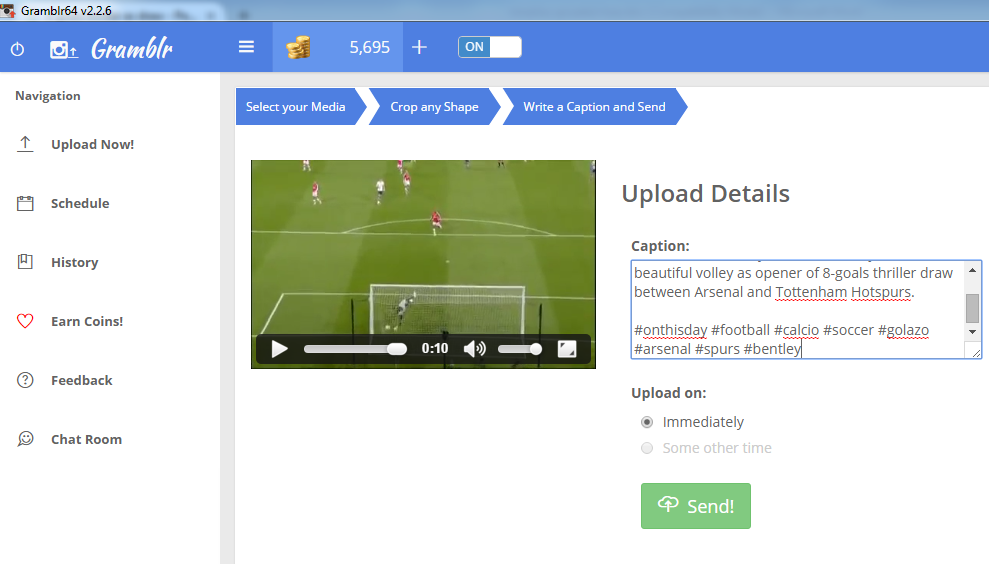The height and width of the screenshot is (564, 989).
Task: Click the Chat Room smiley bubble icon
Action: (25, 438)
